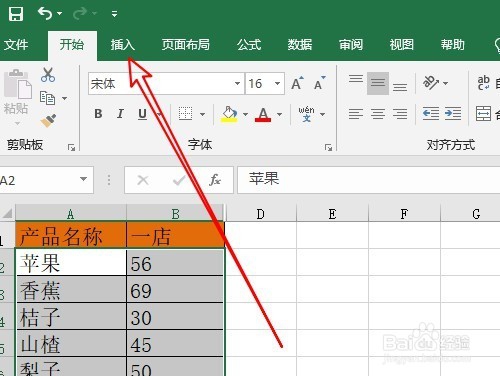The image size is (500, 376).
Task: Click the merge and center icon
Action: (483, 114)
